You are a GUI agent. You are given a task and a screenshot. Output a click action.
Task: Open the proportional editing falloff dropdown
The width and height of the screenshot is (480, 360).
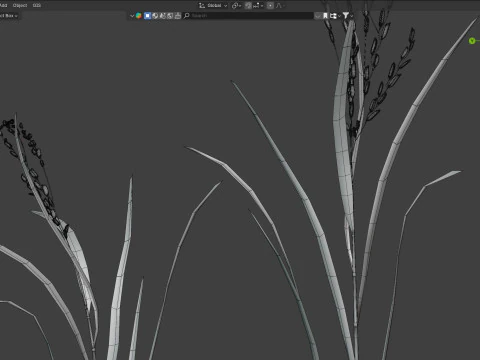pyautogui.click(x=280, y=6)
